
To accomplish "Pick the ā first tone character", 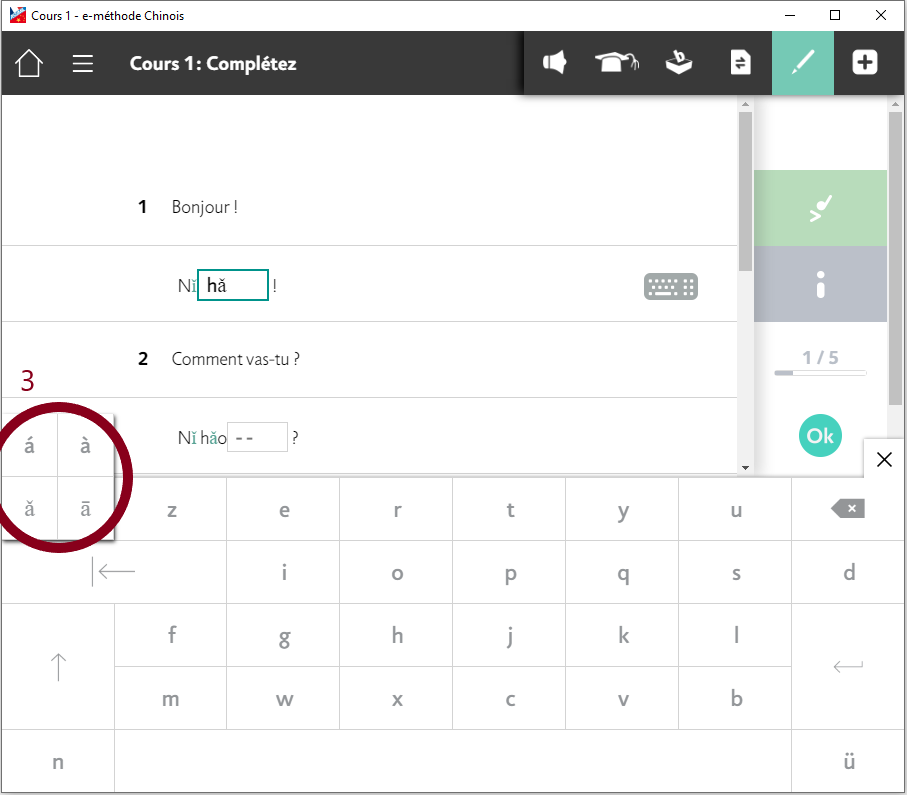I will [86, 508].
